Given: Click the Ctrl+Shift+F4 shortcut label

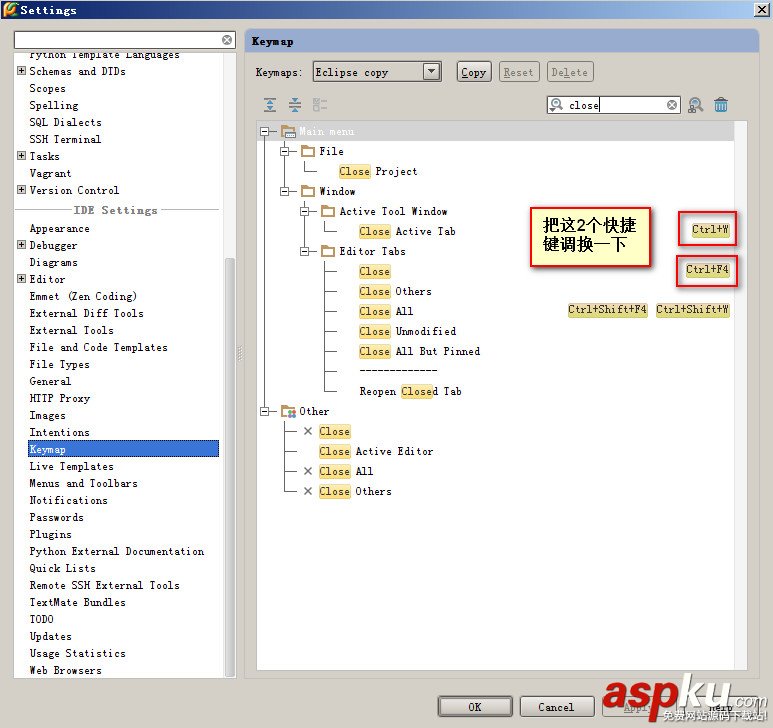Looking at the screenshot, I should tap(607, 310).
